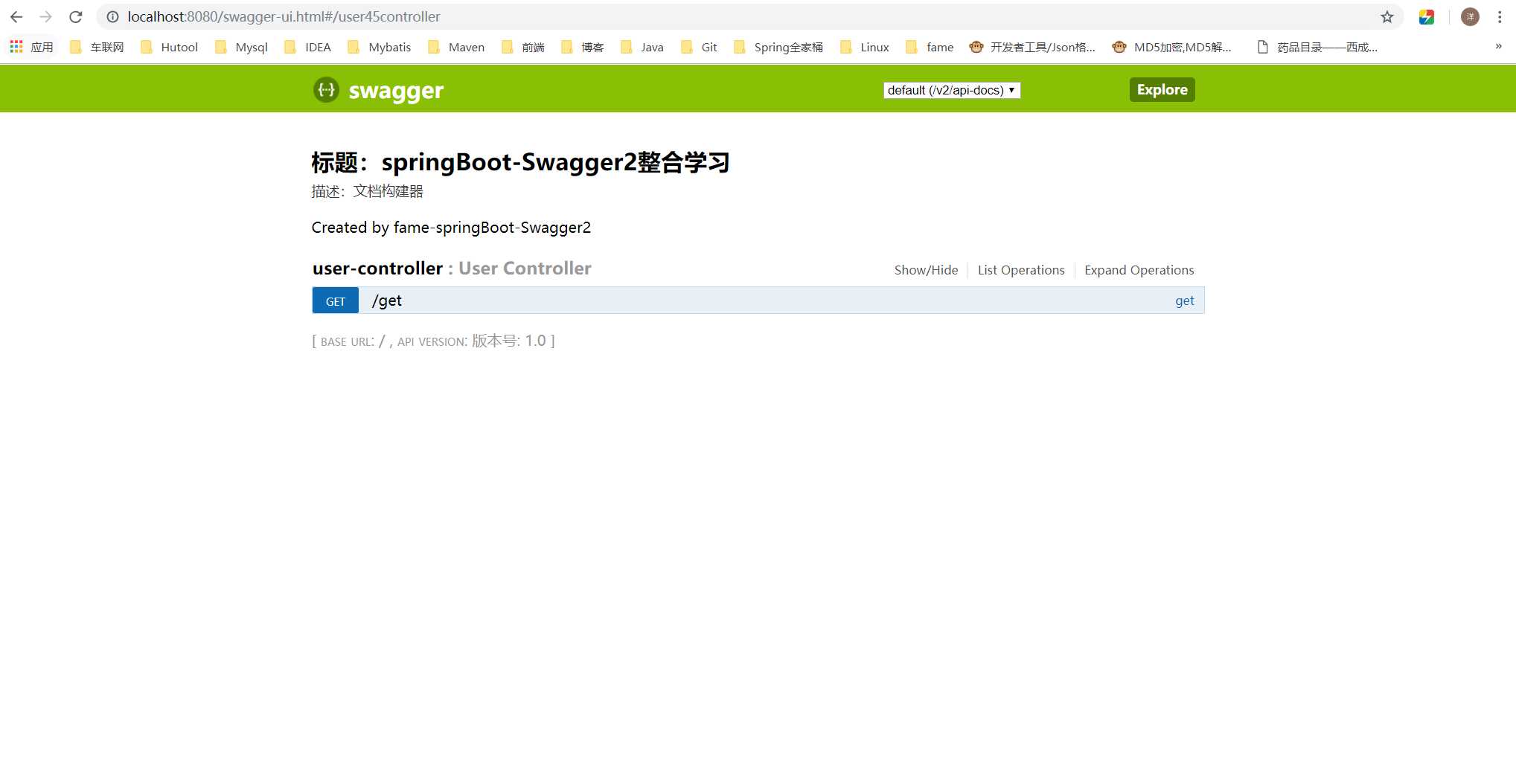Image resolution: width=1516 pixels, height=784 pixels.
Task: Click the colorful extension icon
Action: [x=1427, y=16]
